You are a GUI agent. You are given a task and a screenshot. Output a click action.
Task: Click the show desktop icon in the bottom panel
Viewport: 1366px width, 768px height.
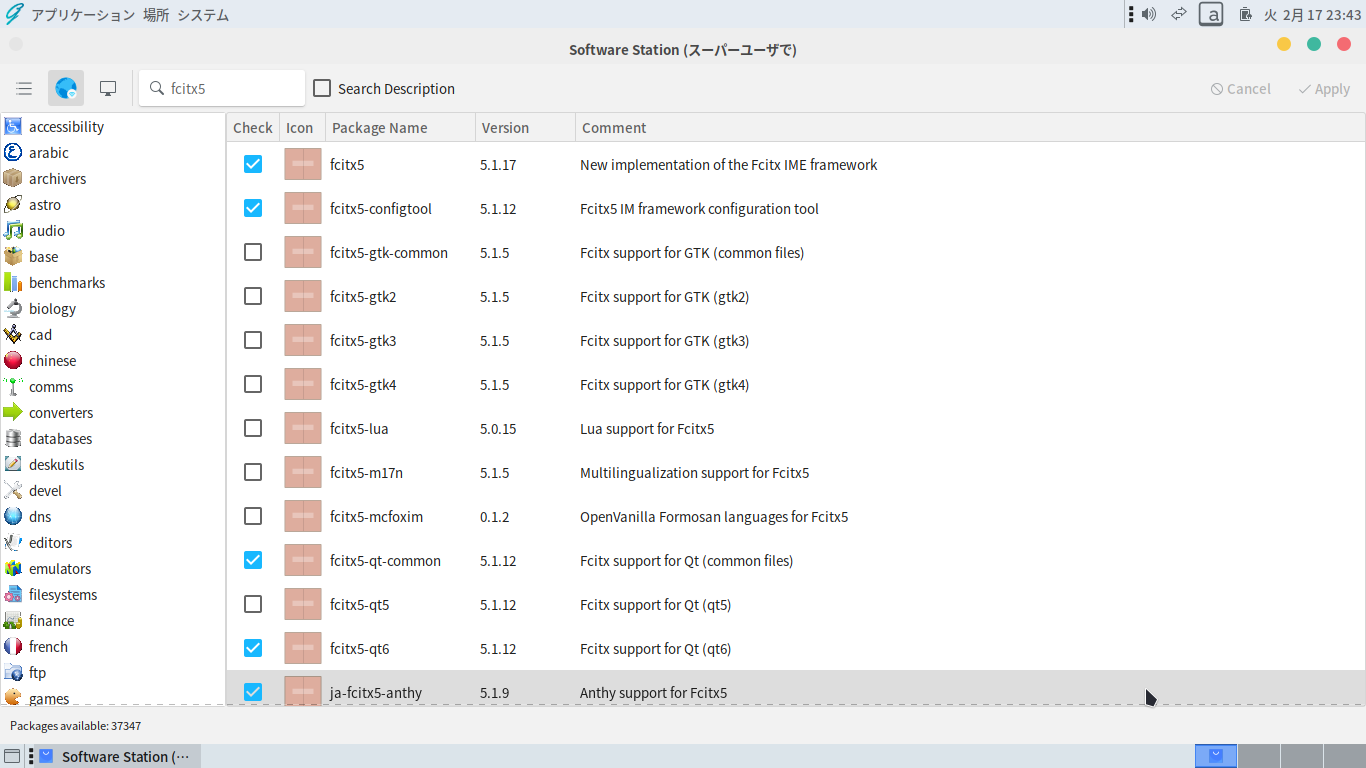click(x=12, y=756)
